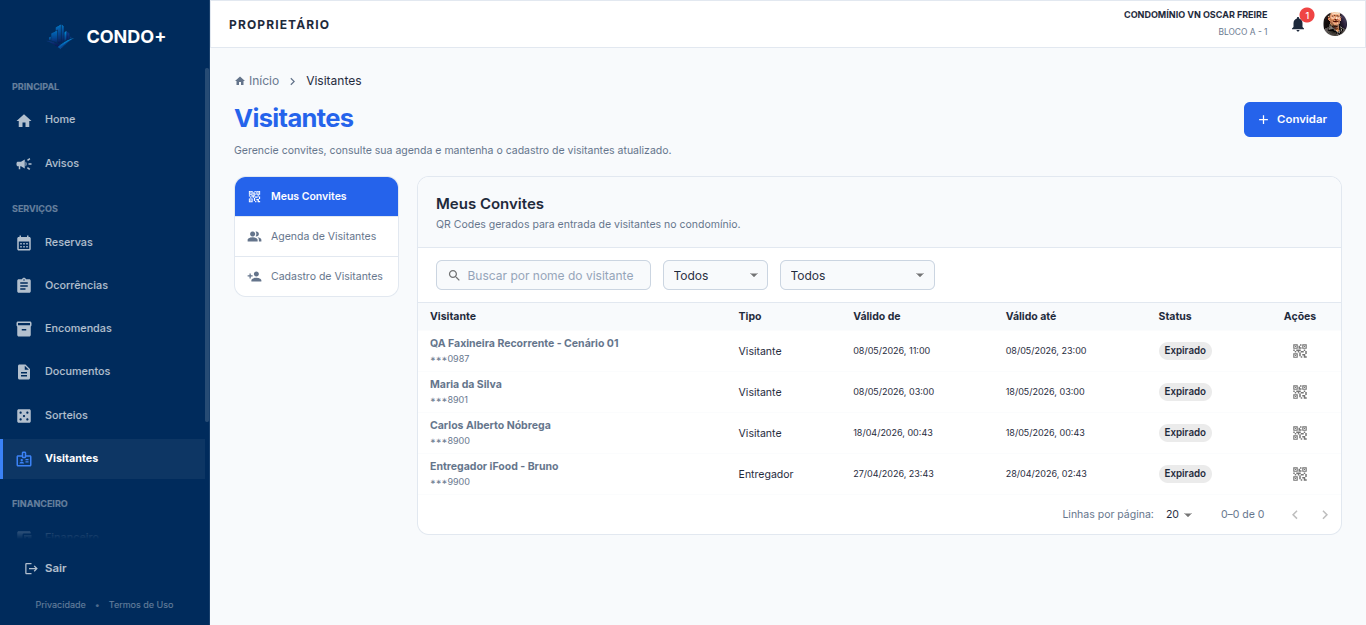
Task: Open the notifications bell icon
Action: (1298, 24)
